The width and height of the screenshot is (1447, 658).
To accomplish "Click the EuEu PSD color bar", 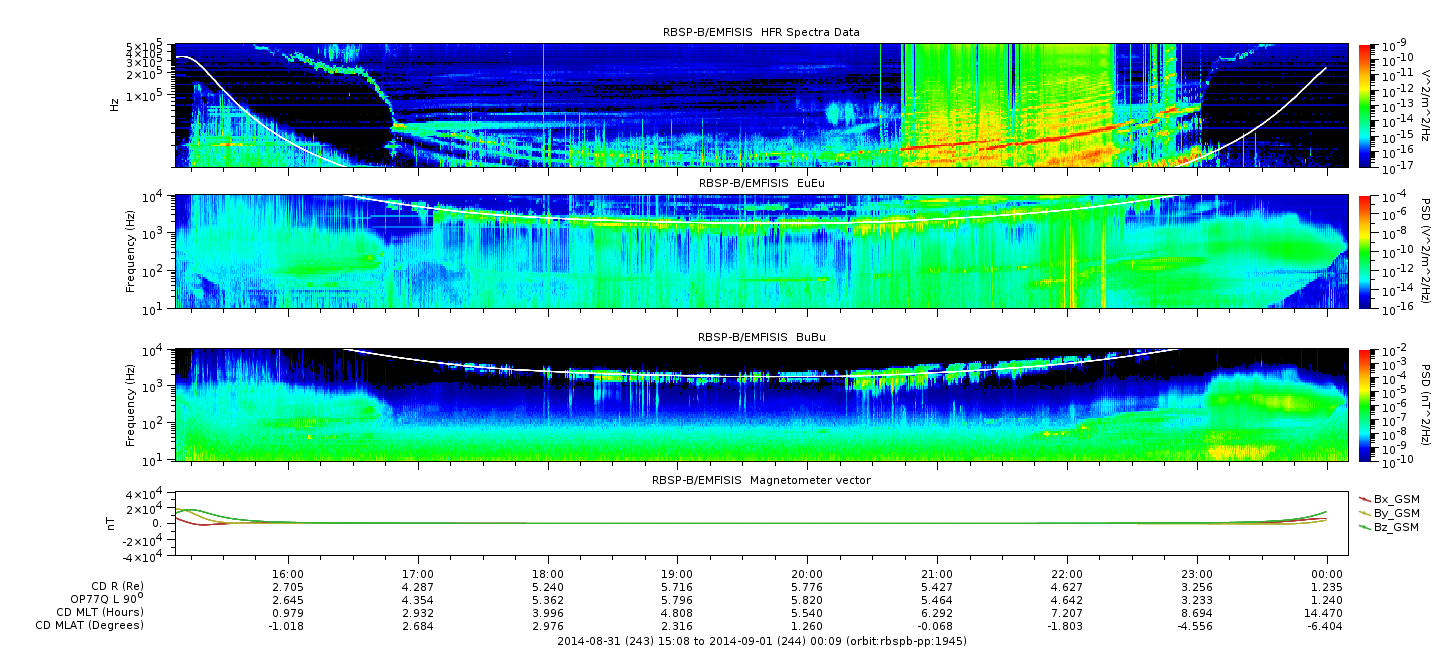I will click(1365, 252).
